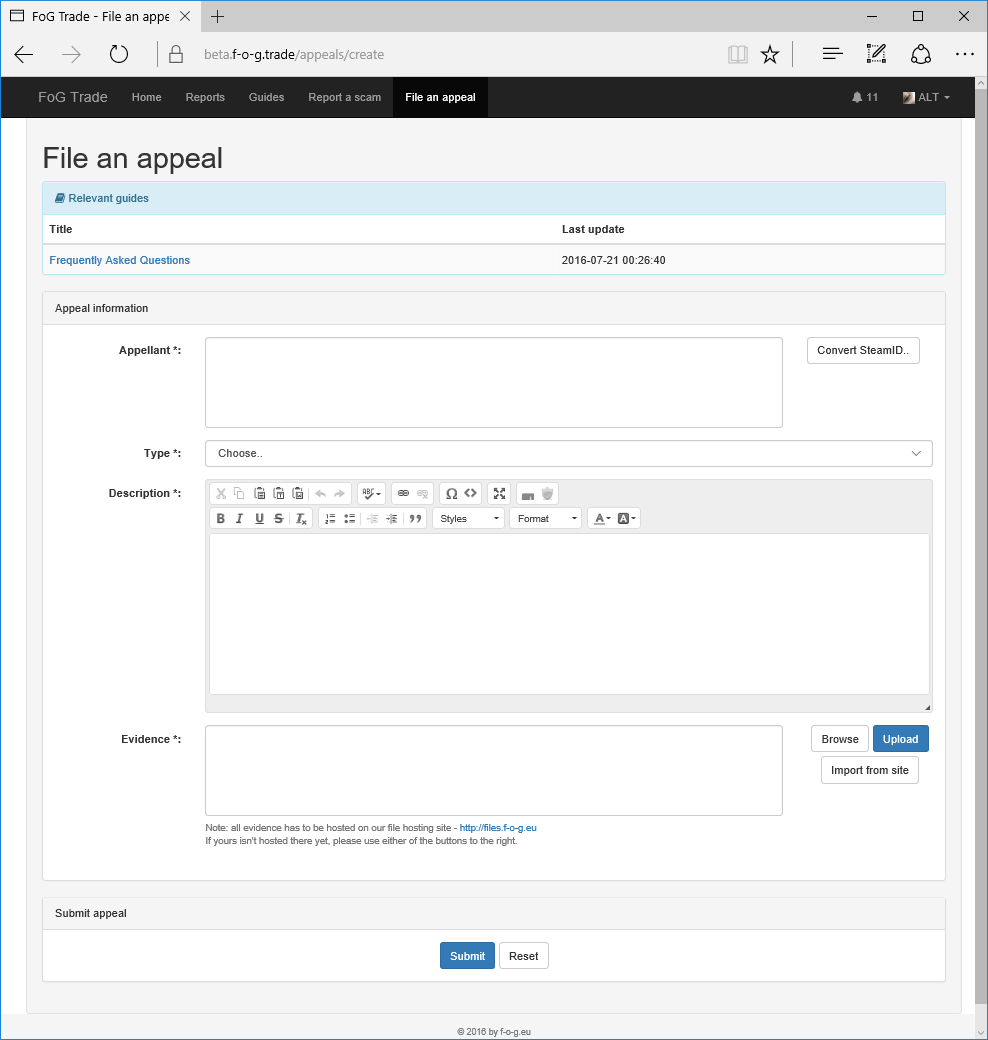Grab the editor resize handle
The image size is (988, 1040).
coord(927,707)
